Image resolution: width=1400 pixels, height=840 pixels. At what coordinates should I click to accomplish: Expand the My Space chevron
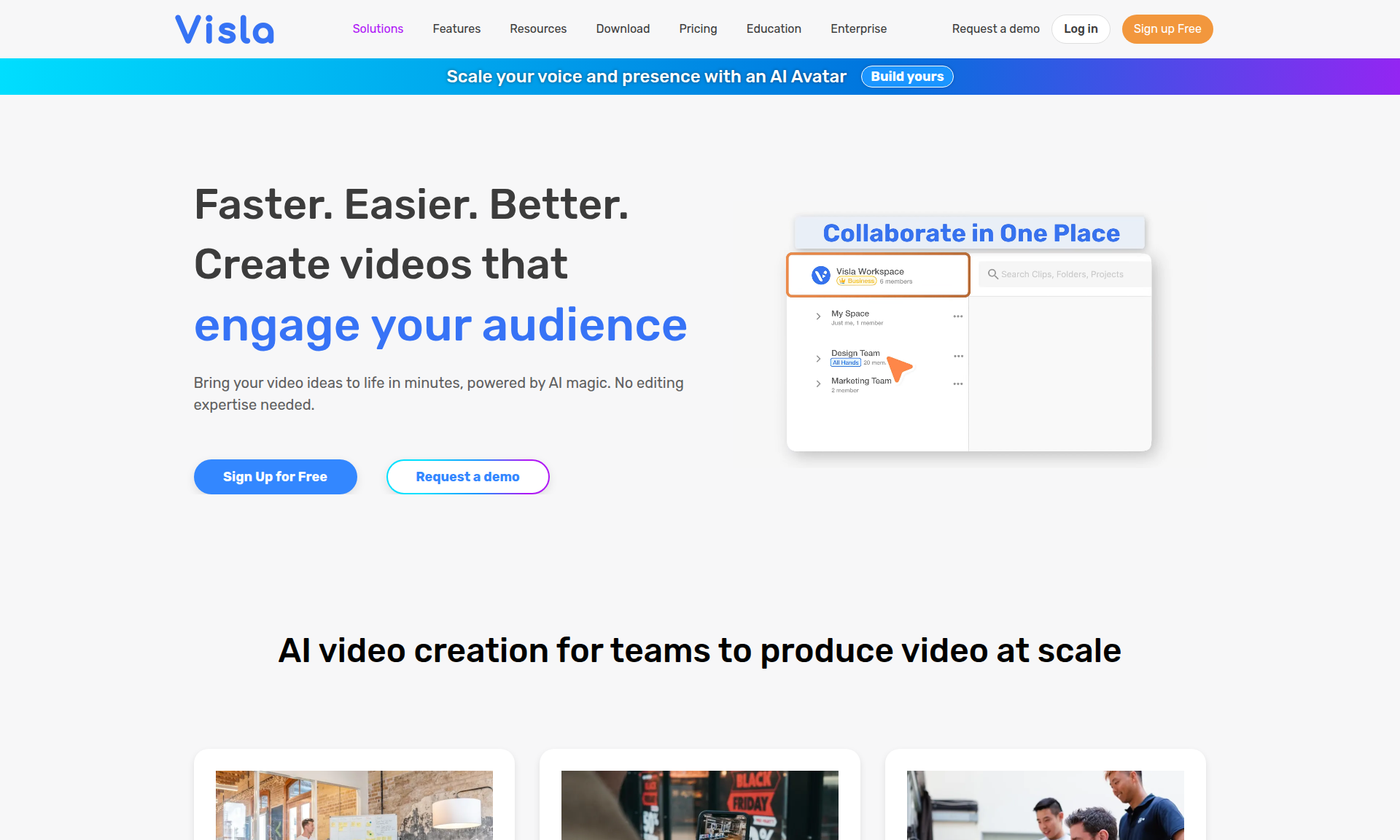point(818,316)
